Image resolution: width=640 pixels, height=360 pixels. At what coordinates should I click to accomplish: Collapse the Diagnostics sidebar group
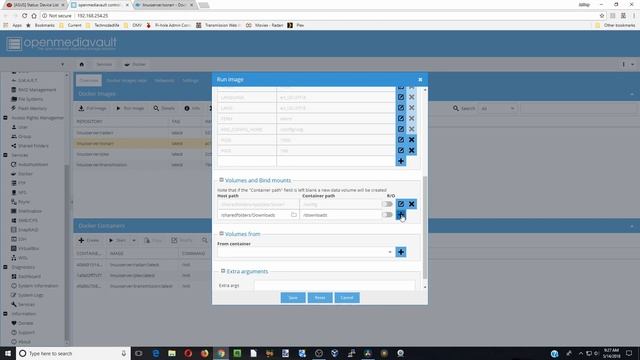5,267
